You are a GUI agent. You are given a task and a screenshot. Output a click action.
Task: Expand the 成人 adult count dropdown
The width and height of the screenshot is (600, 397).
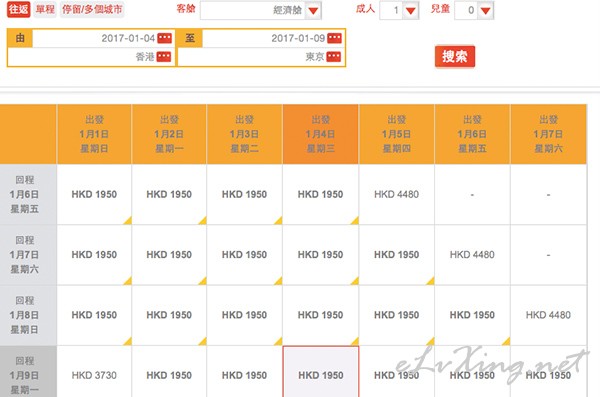(411, 10)
